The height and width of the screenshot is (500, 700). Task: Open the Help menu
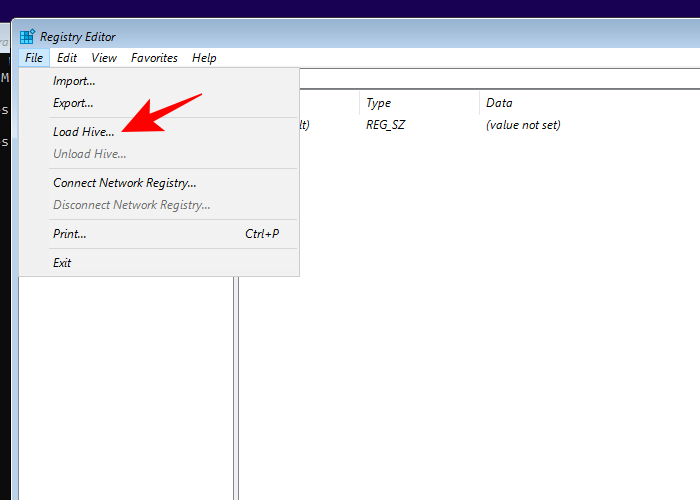click(x=204, y=58)
